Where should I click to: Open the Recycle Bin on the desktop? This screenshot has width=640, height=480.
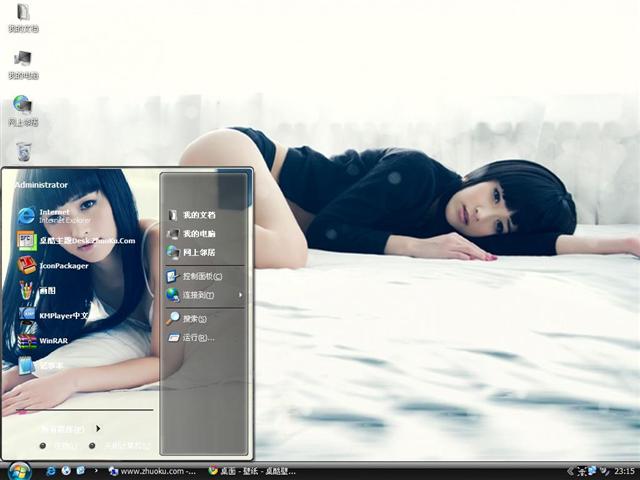[x=23, y=151]
